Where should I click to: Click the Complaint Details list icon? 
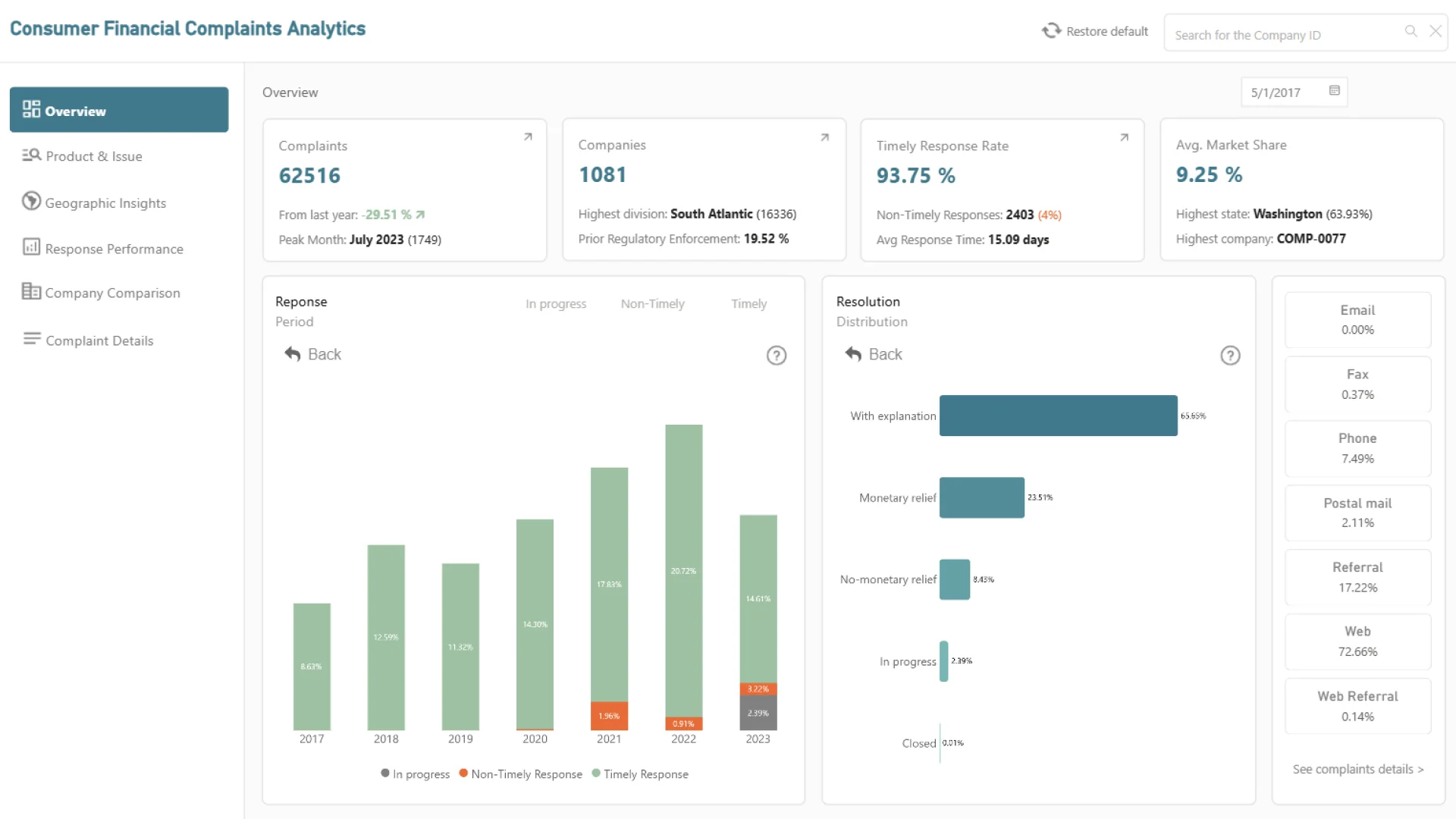point(31,339)
